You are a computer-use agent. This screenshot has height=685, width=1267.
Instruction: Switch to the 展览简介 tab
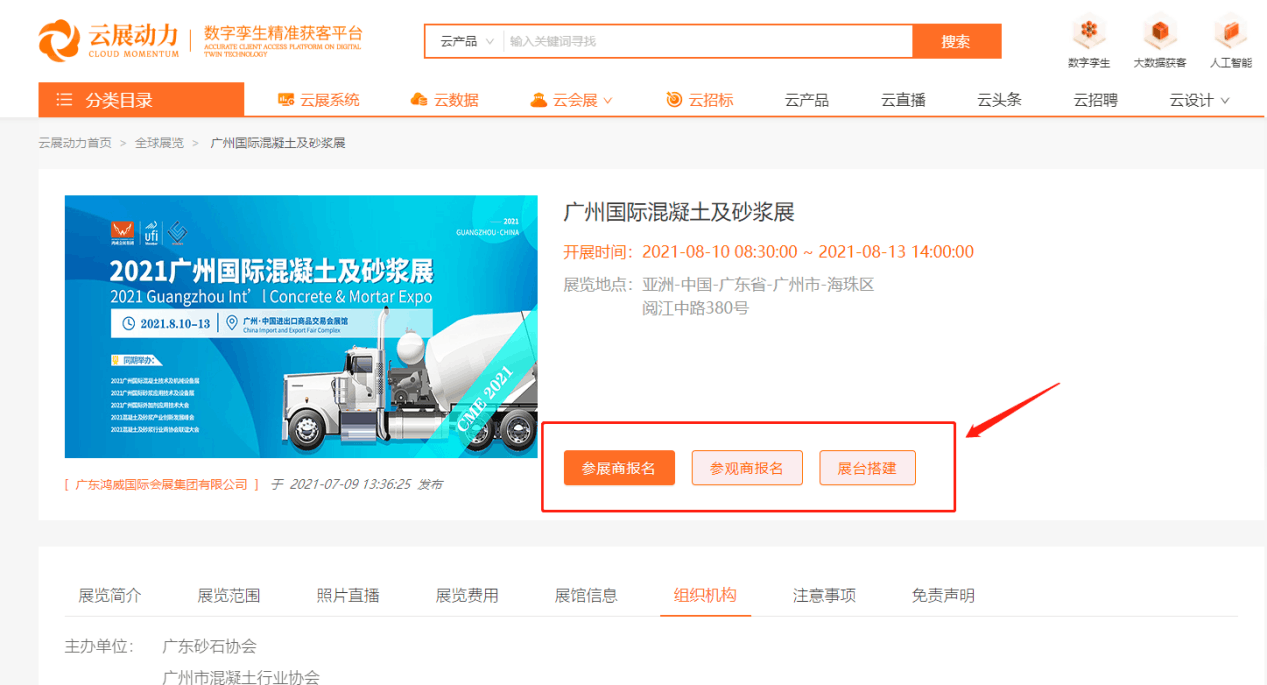pos(107,593)
